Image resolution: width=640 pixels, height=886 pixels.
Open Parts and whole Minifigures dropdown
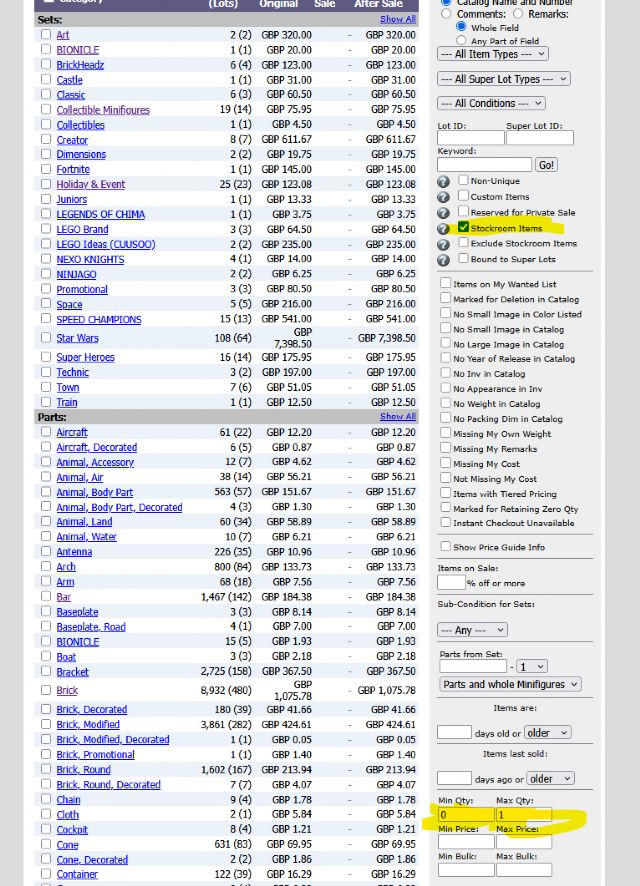(x=510, y=684)
